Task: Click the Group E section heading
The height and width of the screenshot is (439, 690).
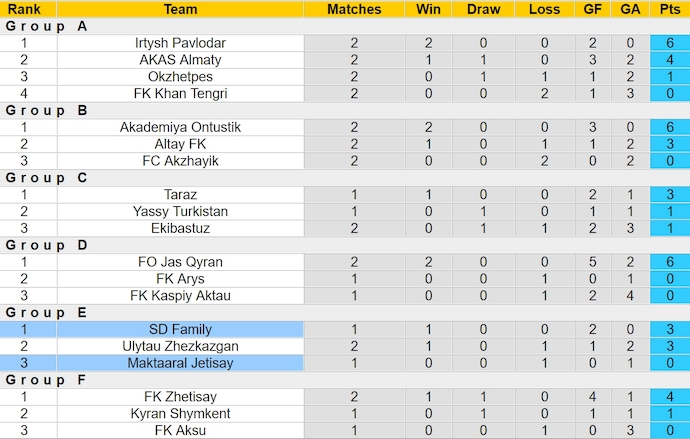Action: coord(46,312)
